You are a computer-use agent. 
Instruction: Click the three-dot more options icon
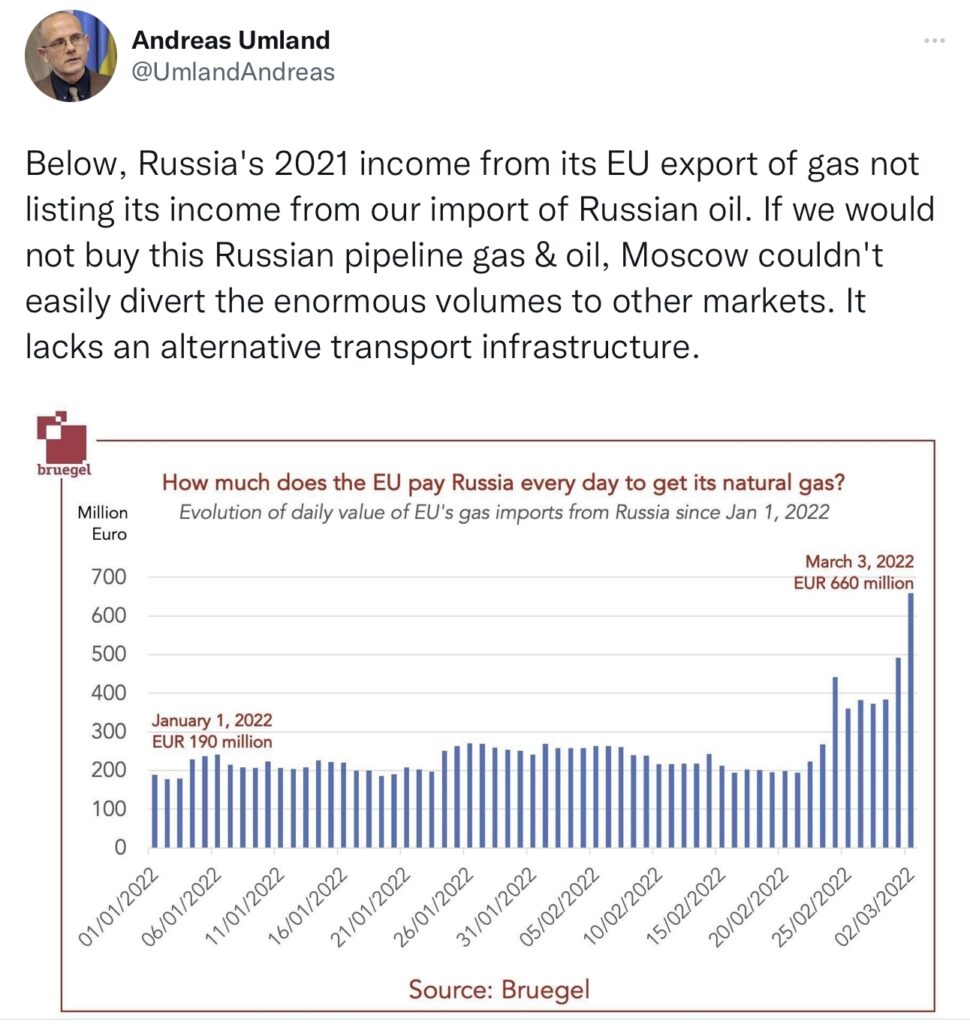pyautogui.click(x=934, y=41)
